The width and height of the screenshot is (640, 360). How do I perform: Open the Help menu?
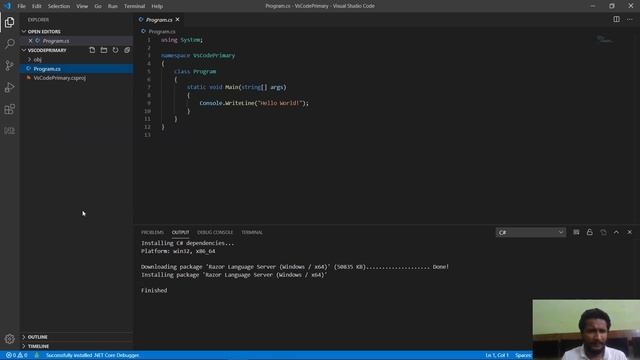[157, 6]
